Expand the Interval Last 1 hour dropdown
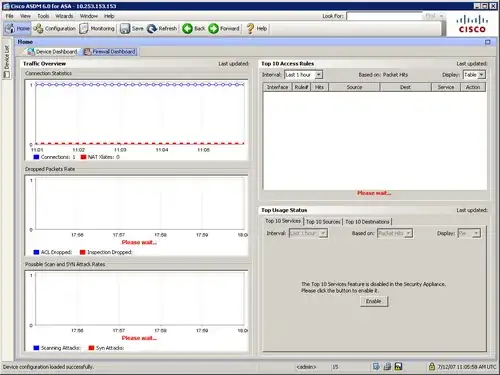Screen dimensions: 500x375 click(303, 75)
